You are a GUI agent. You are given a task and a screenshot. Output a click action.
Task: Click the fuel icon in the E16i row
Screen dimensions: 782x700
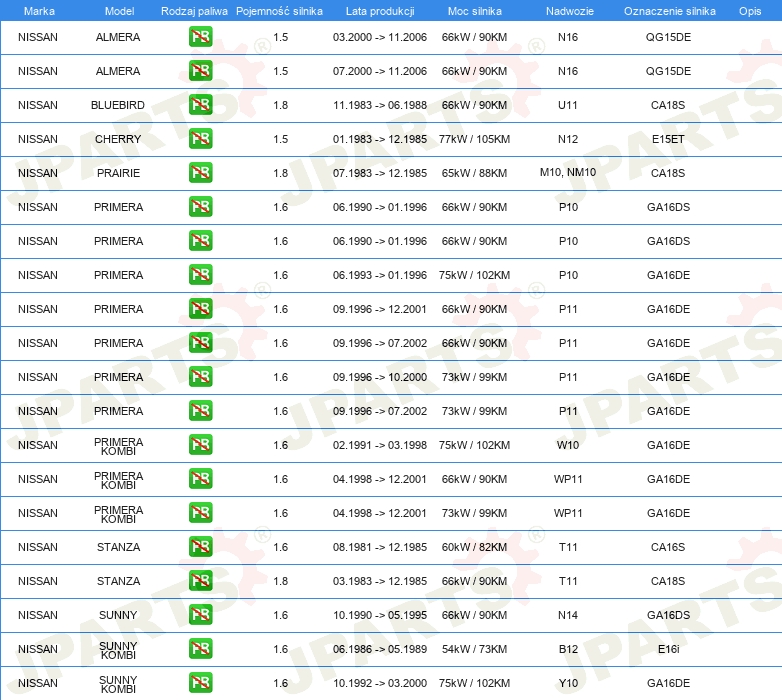tap(200, 648)
